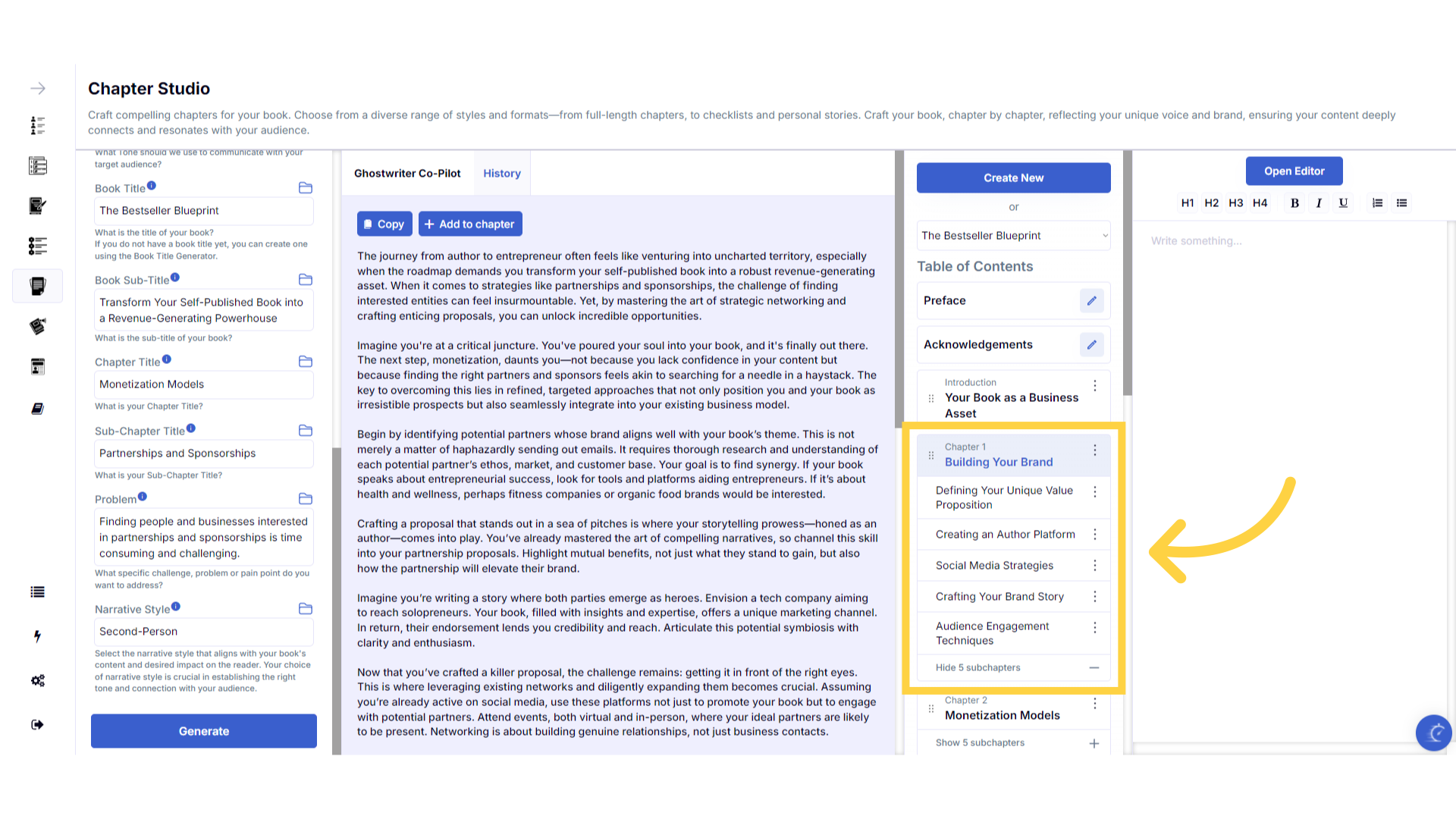Click the edit pencil icon for Preface
This screenshot has height=819, width=1456.
point(1091,301)
